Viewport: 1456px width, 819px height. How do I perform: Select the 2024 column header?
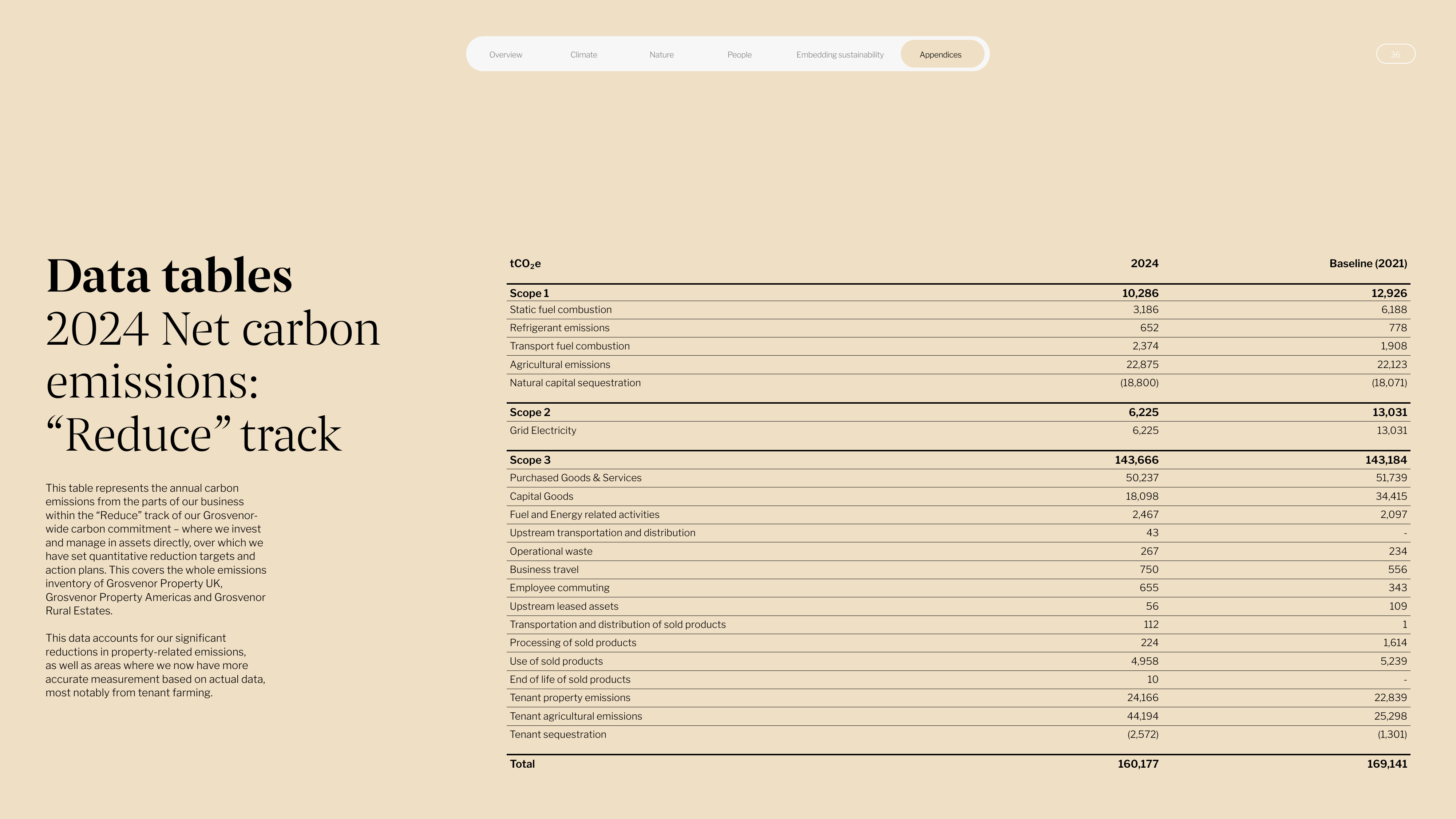tap(1144, 264)
